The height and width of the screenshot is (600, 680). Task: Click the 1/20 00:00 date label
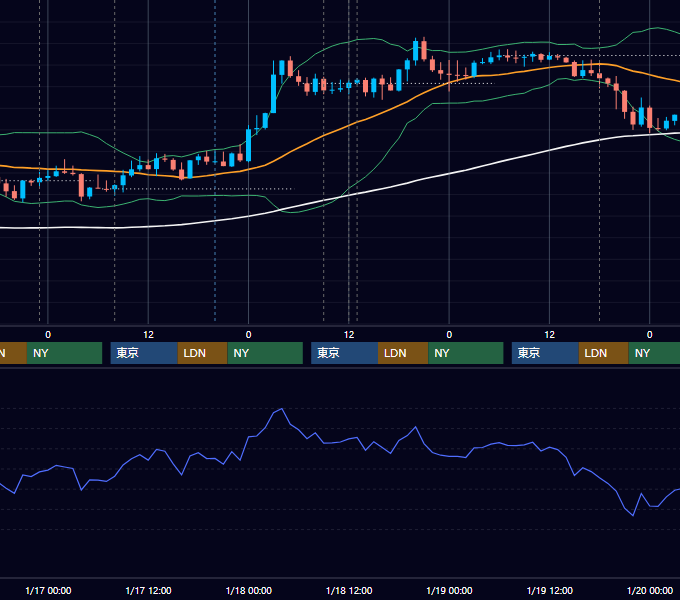(650, 590)
